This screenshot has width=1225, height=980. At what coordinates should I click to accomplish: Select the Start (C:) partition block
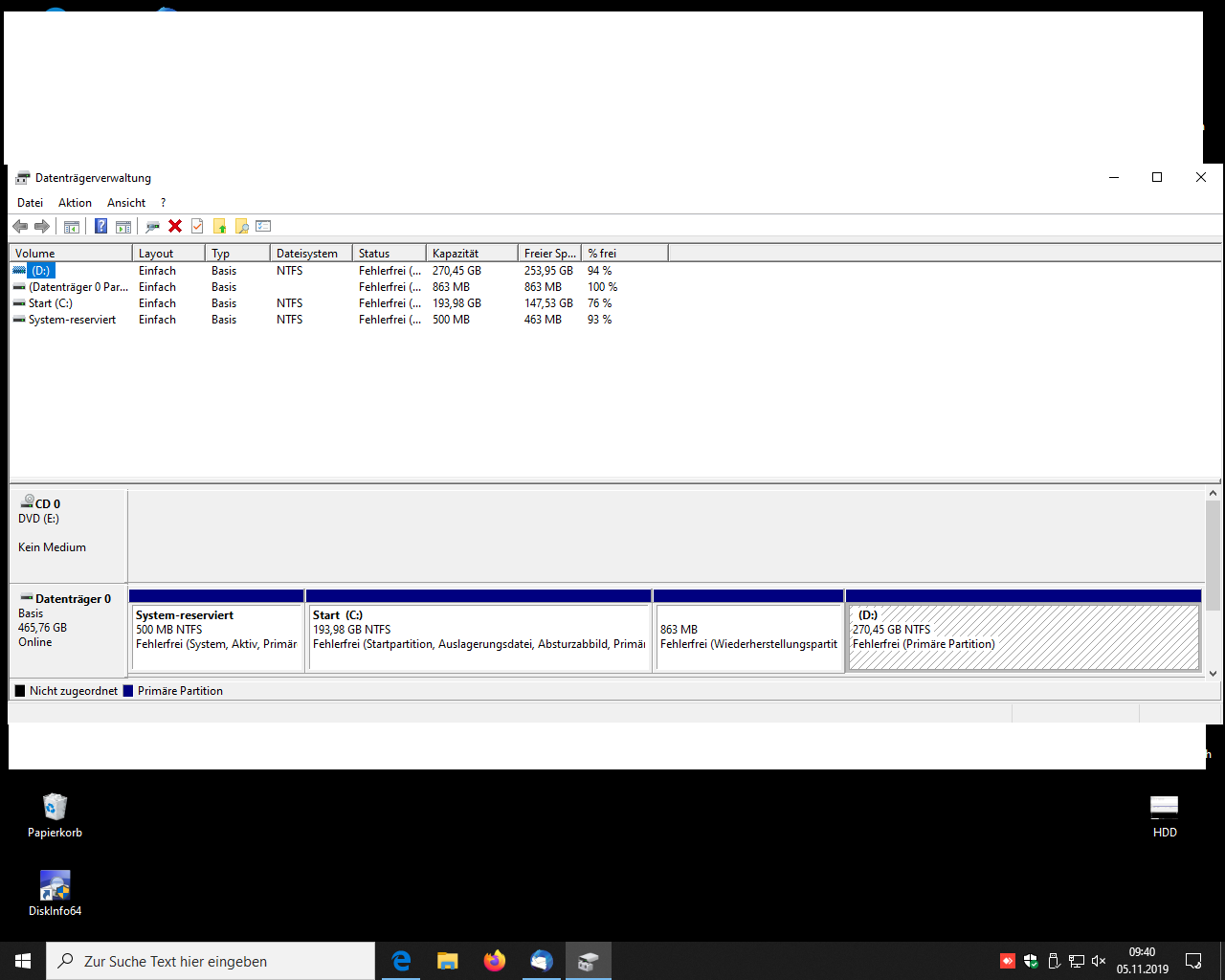coord(479,631)
